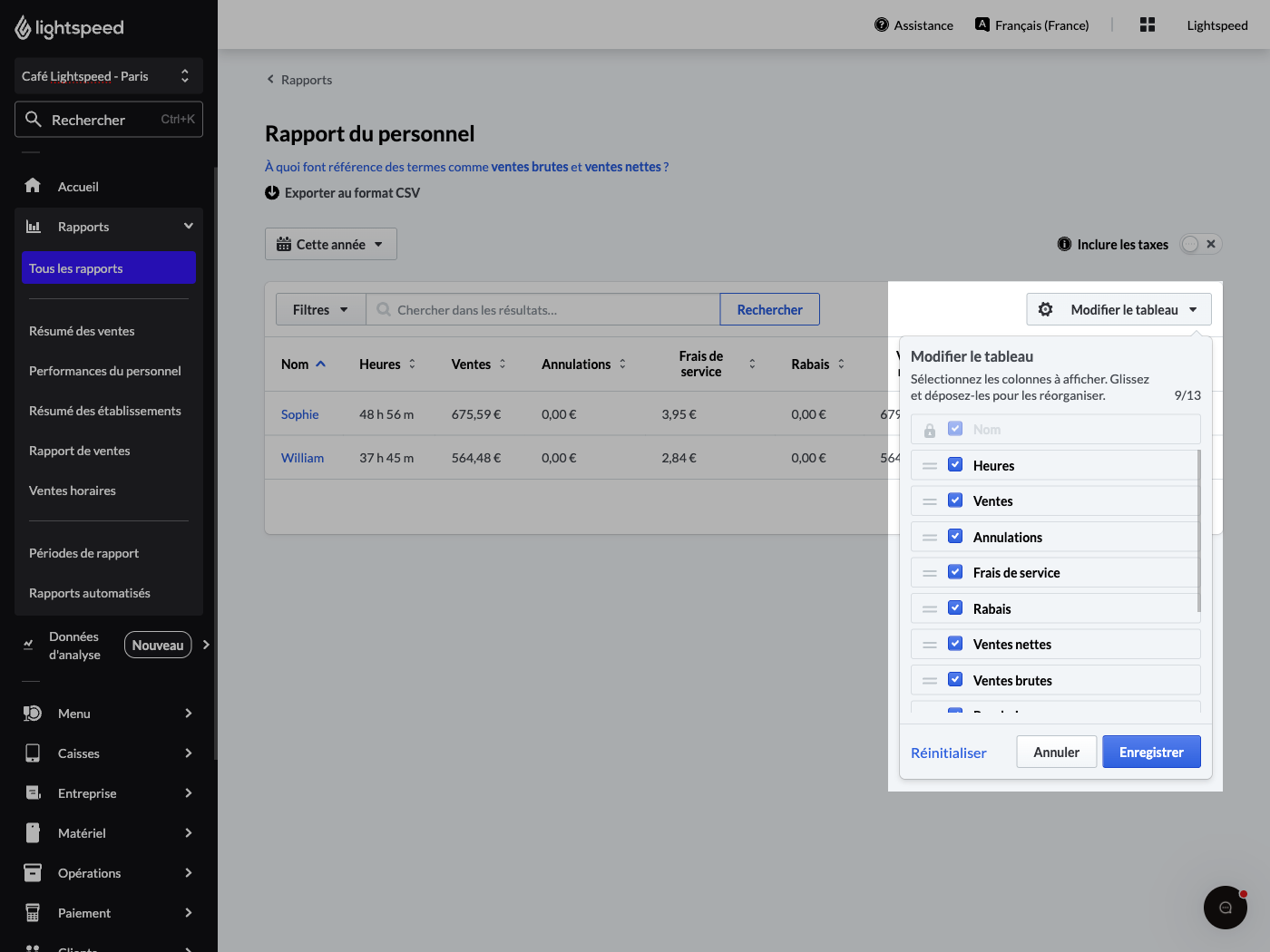Click the Matériel device icon

pos(33,833)
